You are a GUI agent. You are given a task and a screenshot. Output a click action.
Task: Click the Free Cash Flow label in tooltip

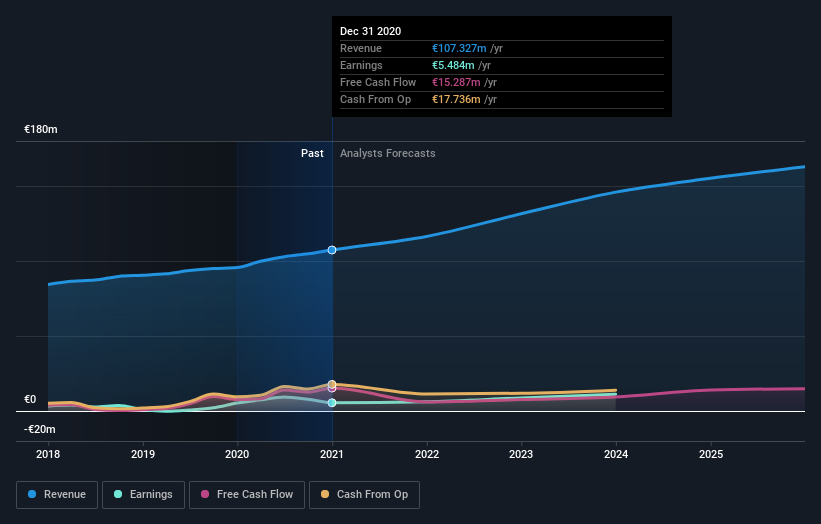pyautogui.click(x=378, y=82)
